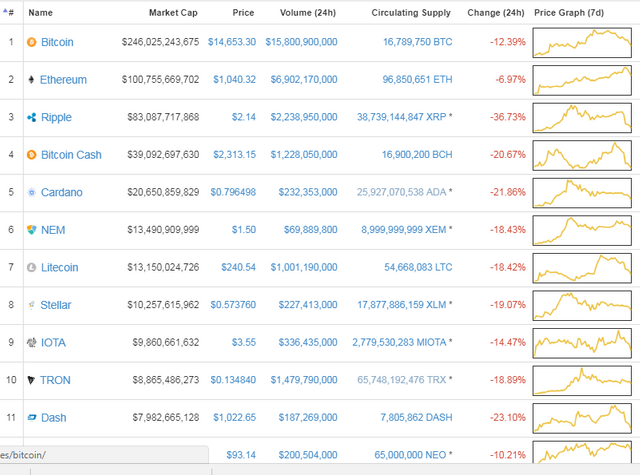
Task: Open Bitcoin 7-day price graph thumbnail
Action: 582,42
